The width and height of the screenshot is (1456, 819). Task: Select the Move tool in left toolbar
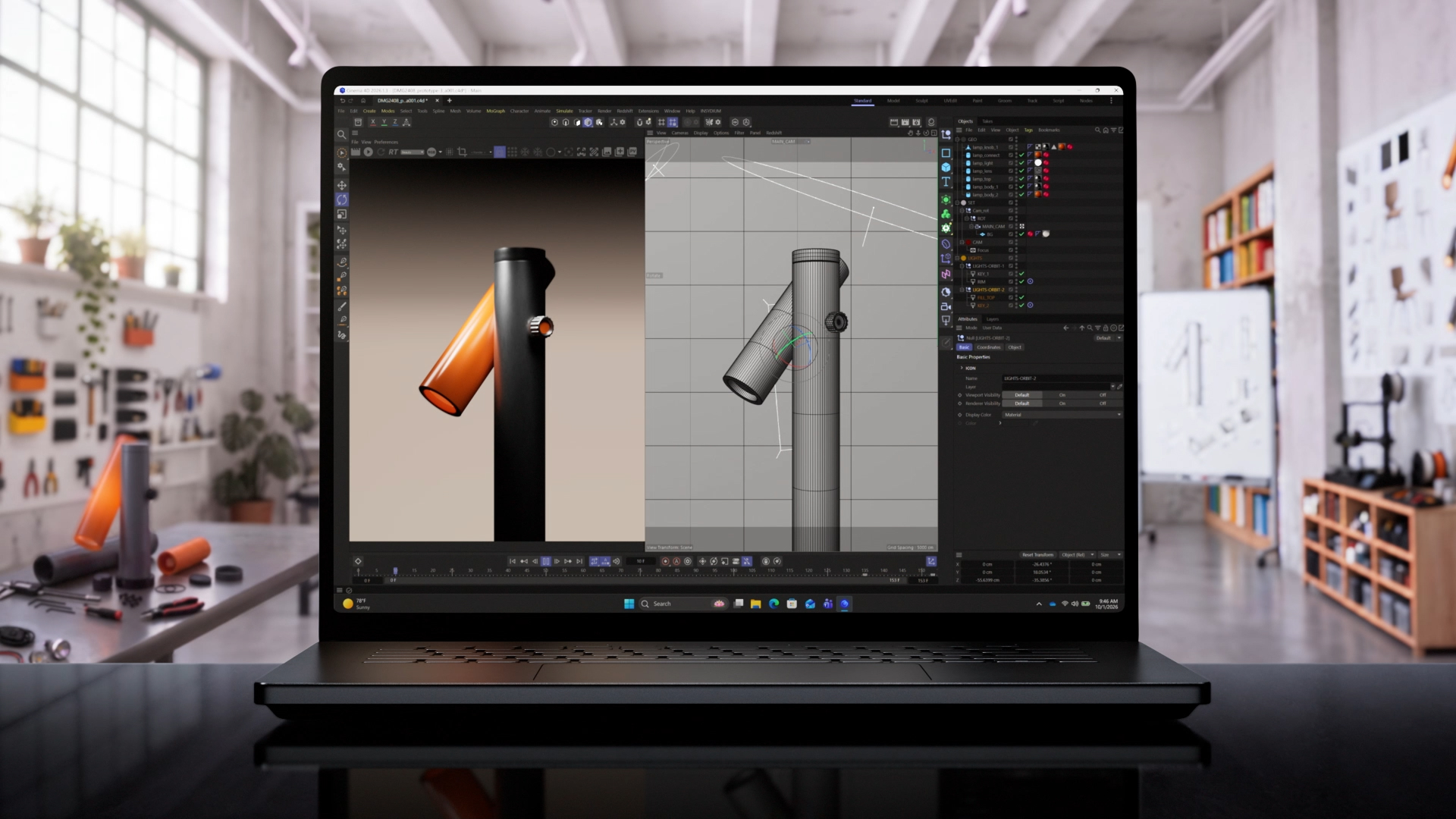342,185
